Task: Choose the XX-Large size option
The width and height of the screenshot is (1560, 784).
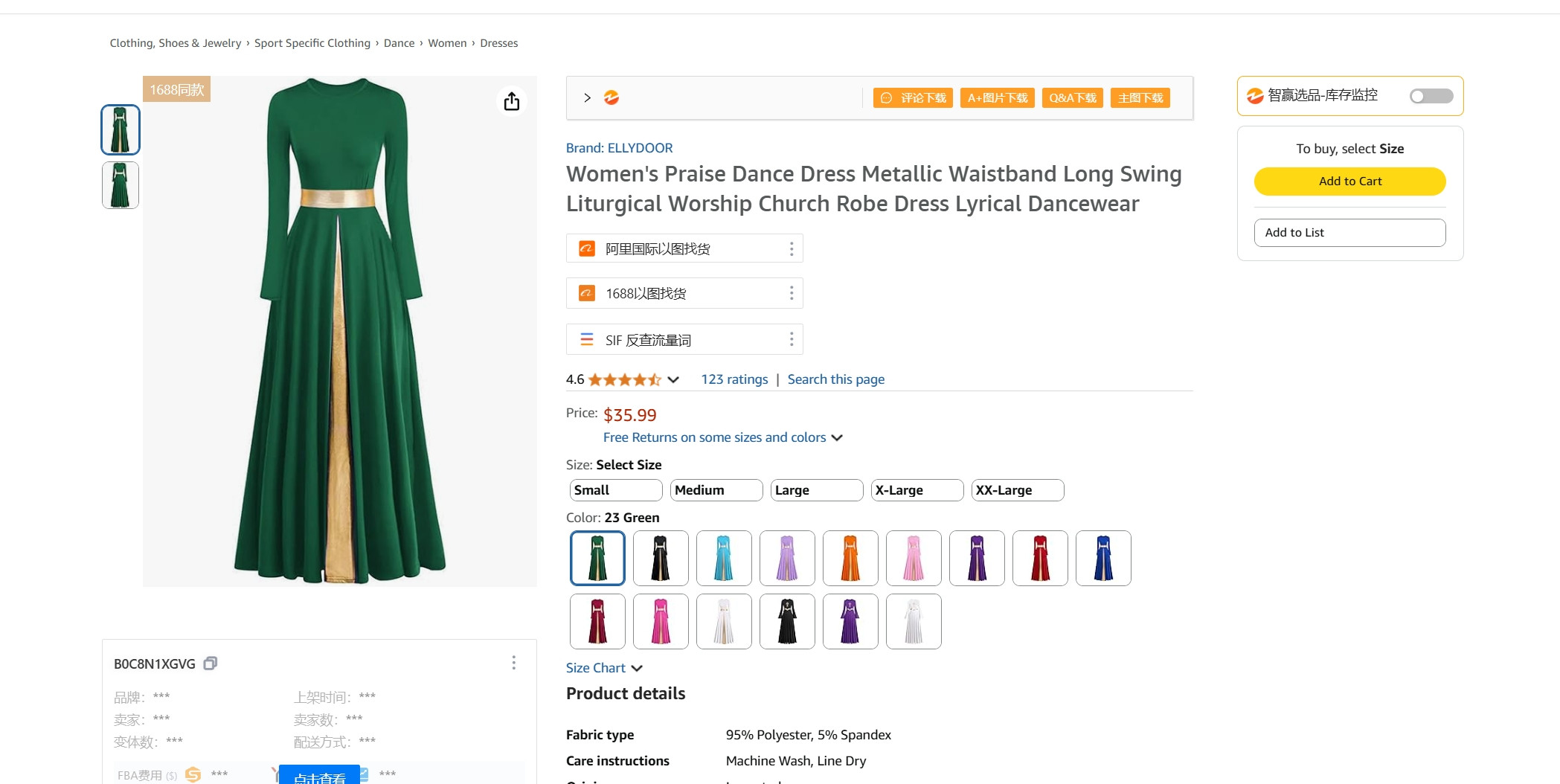Action: tap(1017, 490)
